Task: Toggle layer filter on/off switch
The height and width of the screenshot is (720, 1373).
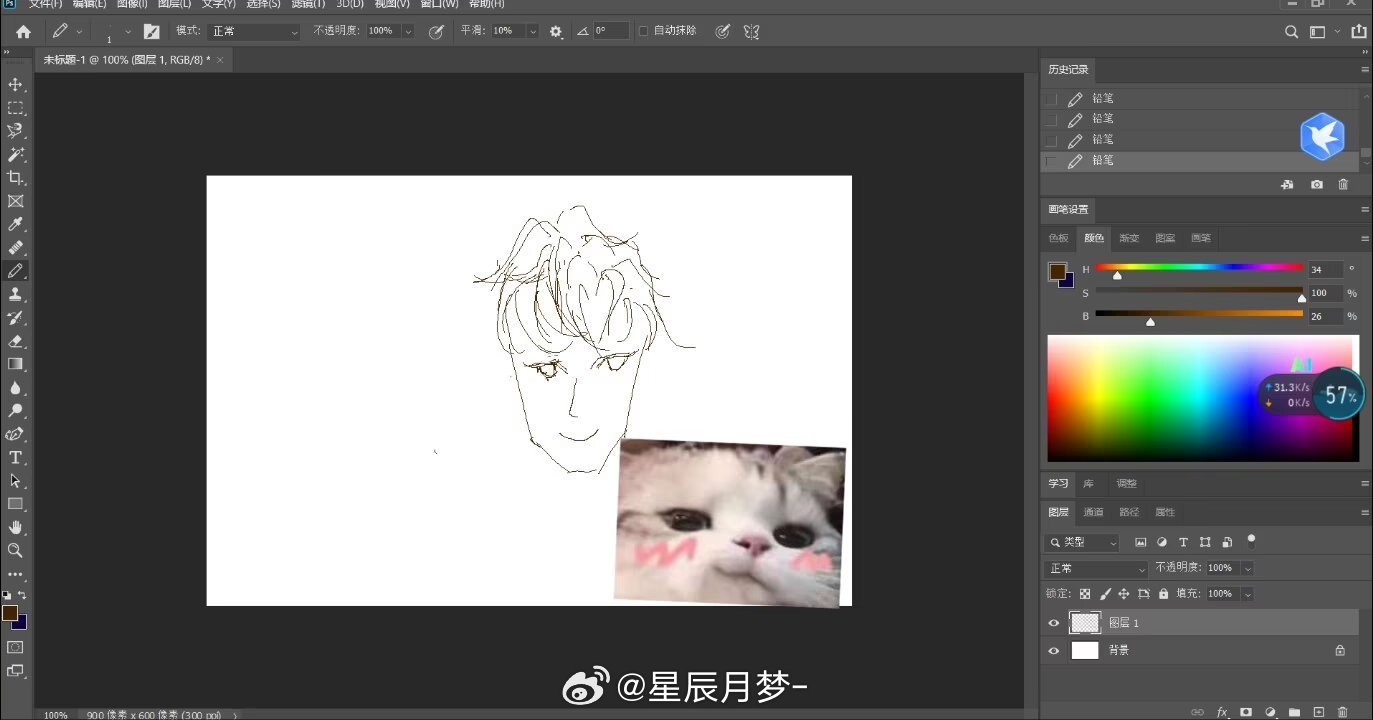Action: click(1250, 541)
